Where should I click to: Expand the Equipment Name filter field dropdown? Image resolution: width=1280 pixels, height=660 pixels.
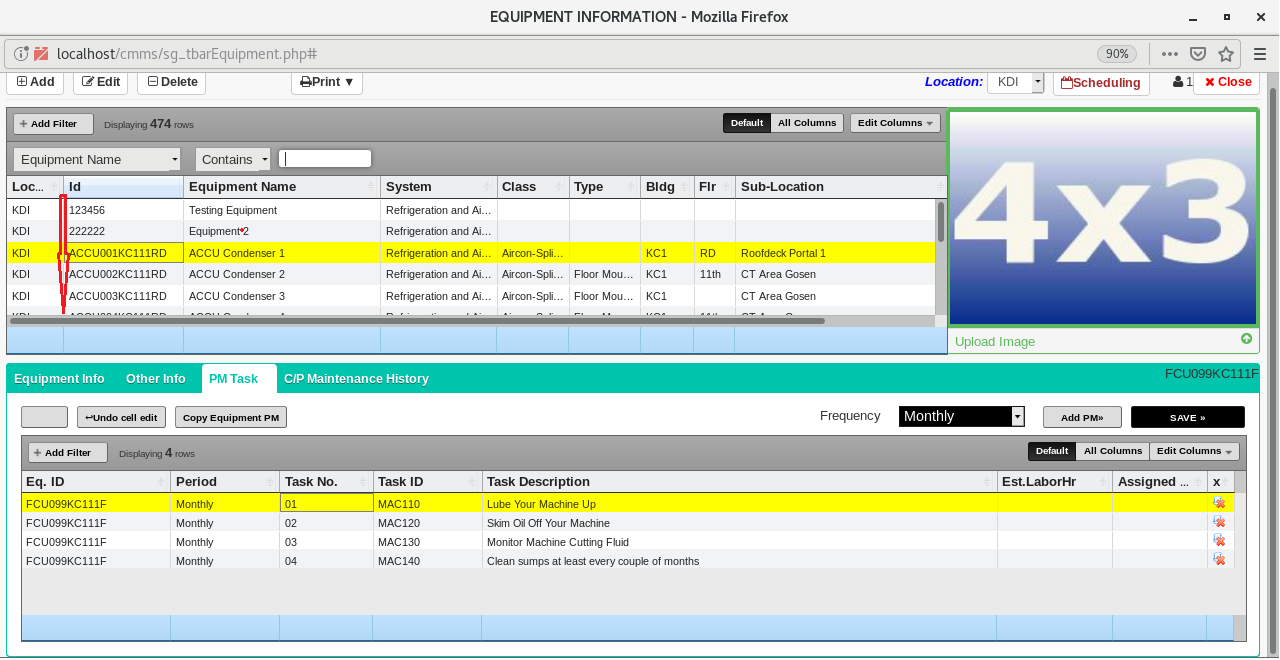(x=175, y=159)
